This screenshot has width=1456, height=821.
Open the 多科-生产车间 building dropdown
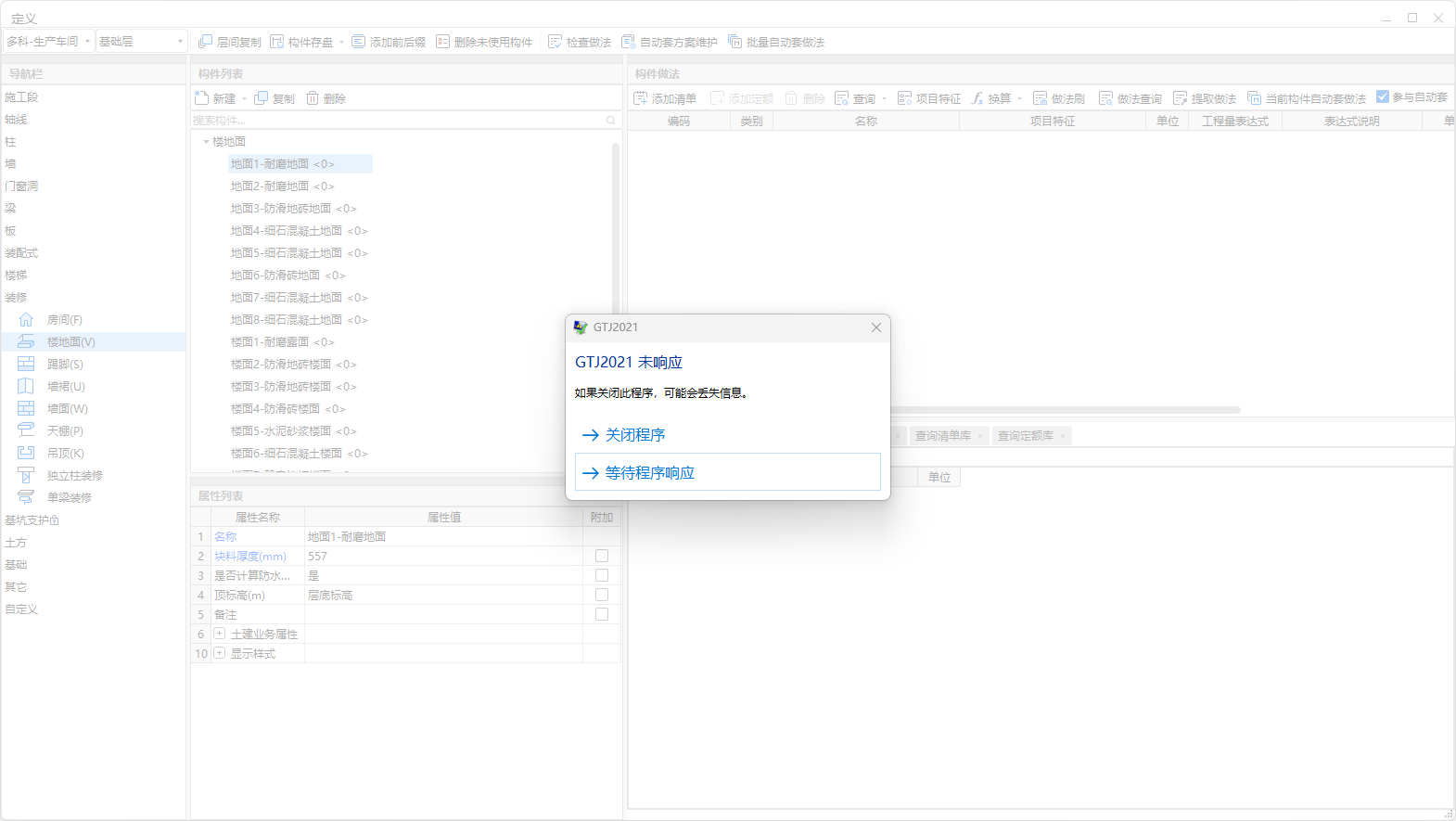point(48,42)
